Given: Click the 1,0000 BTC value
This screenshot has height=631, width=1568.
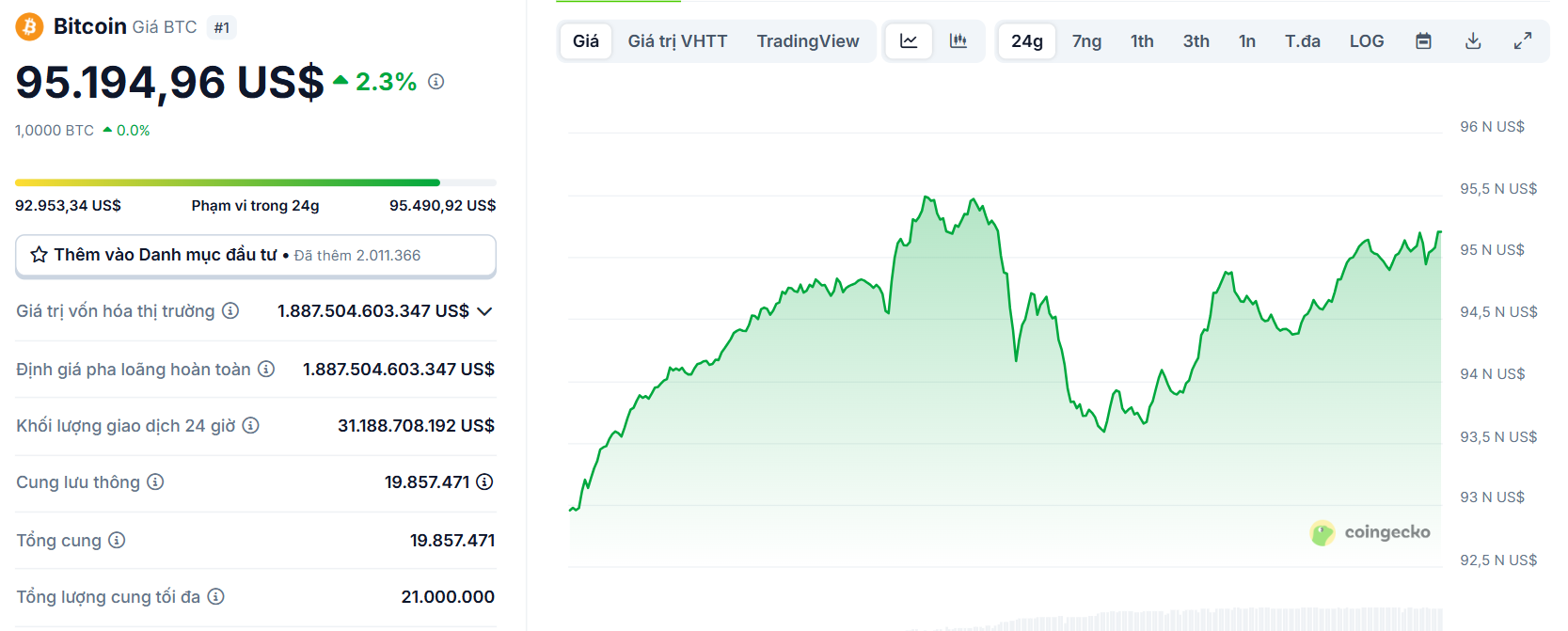Looking at the screenshot, I should [x=55, y=131].
